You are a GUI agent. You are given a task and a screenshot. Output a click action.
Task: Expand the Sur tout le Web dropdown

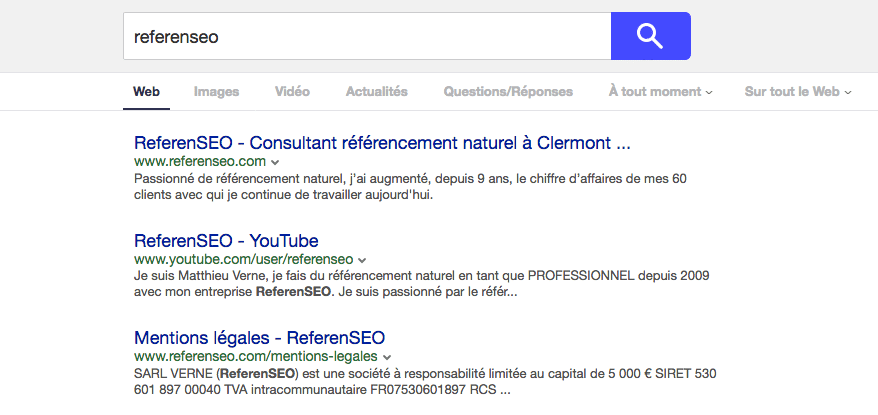tap(797, 91)
